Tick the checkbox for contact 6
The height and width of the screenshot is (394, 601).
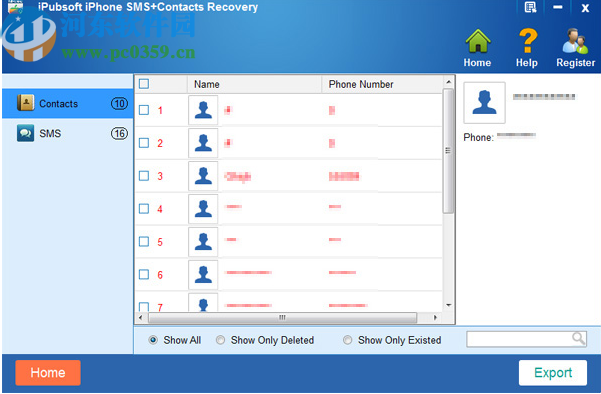(x=144, y=275)
